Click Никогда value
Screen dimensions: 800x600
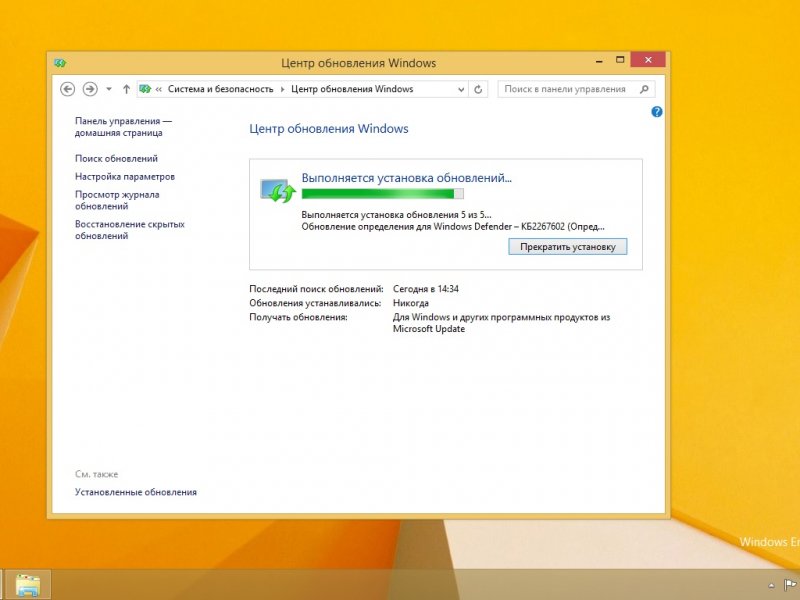[411, 303]
